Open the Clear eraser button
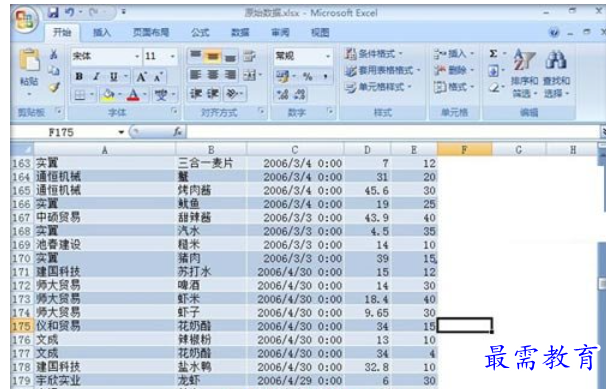Image resolution: width=606 pixels, height=389 pixels. coord(493,87)
